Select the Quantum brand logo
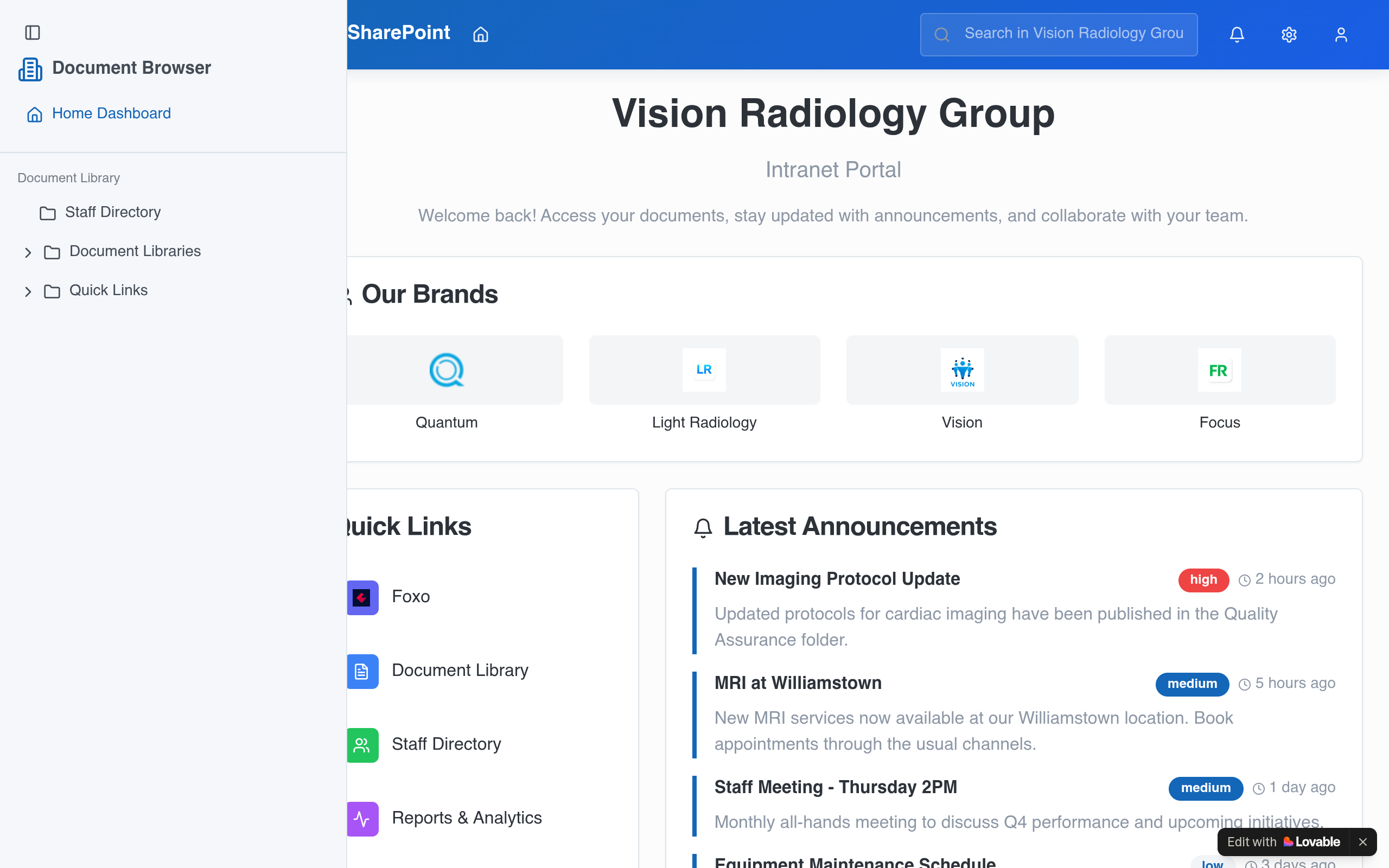Image resolution: width=1389 pixels, height=868 pixels. coord(447,369)
